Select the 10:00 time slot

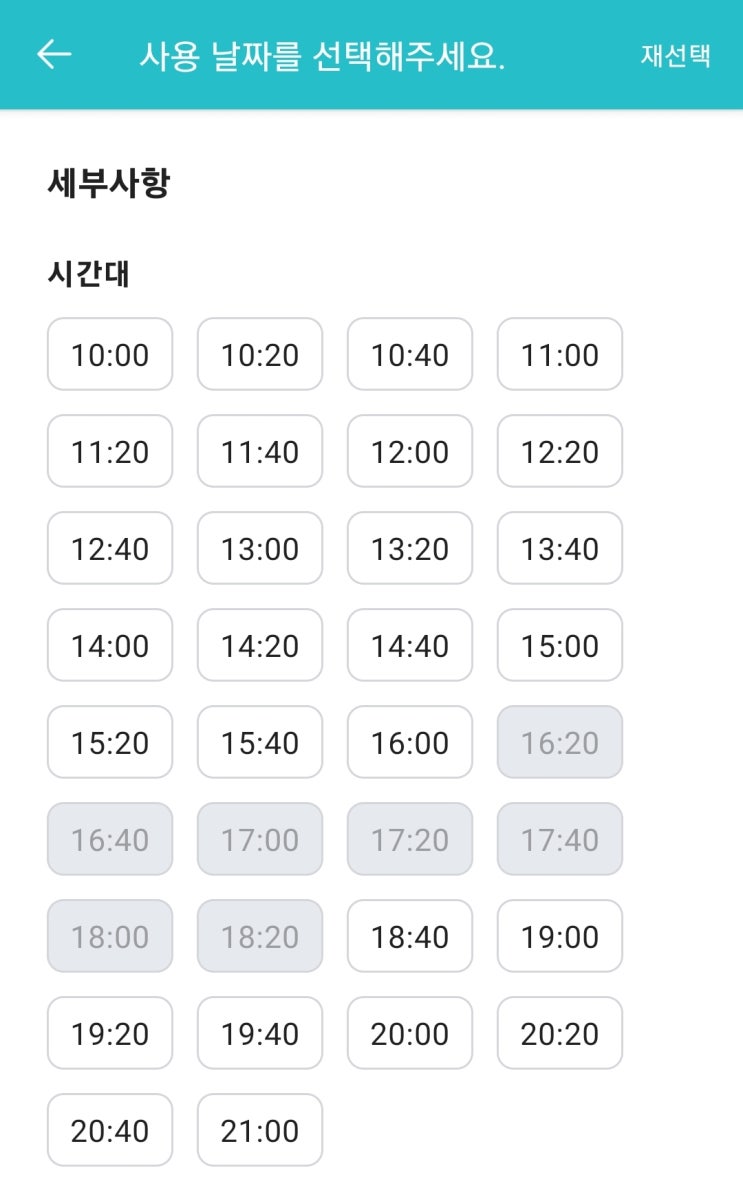pos(110,355)
